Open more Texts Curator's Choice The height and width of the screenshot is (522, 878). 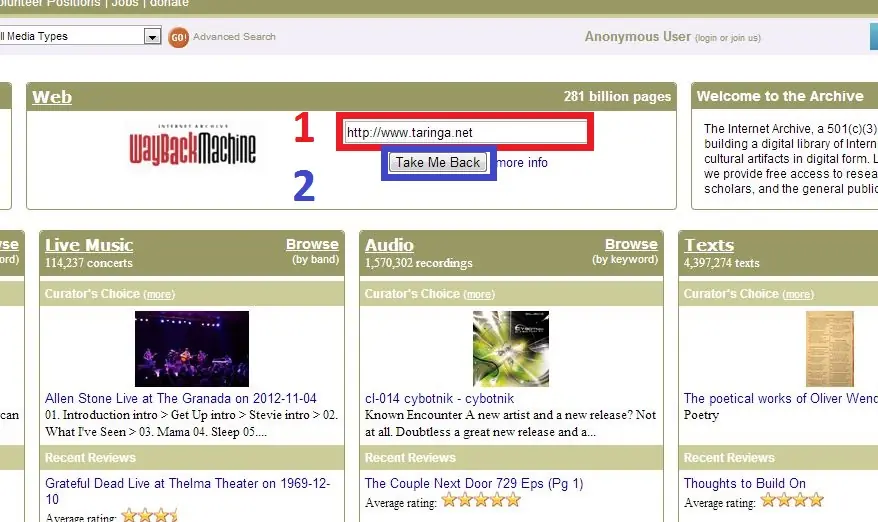(798, 295)
